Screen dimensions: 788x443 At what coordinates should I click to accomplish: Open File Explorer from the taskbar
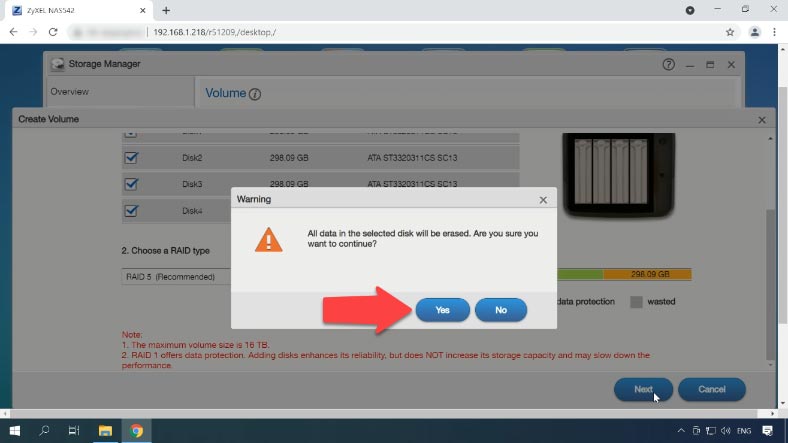pyautogui.click(x=105, y=431)
